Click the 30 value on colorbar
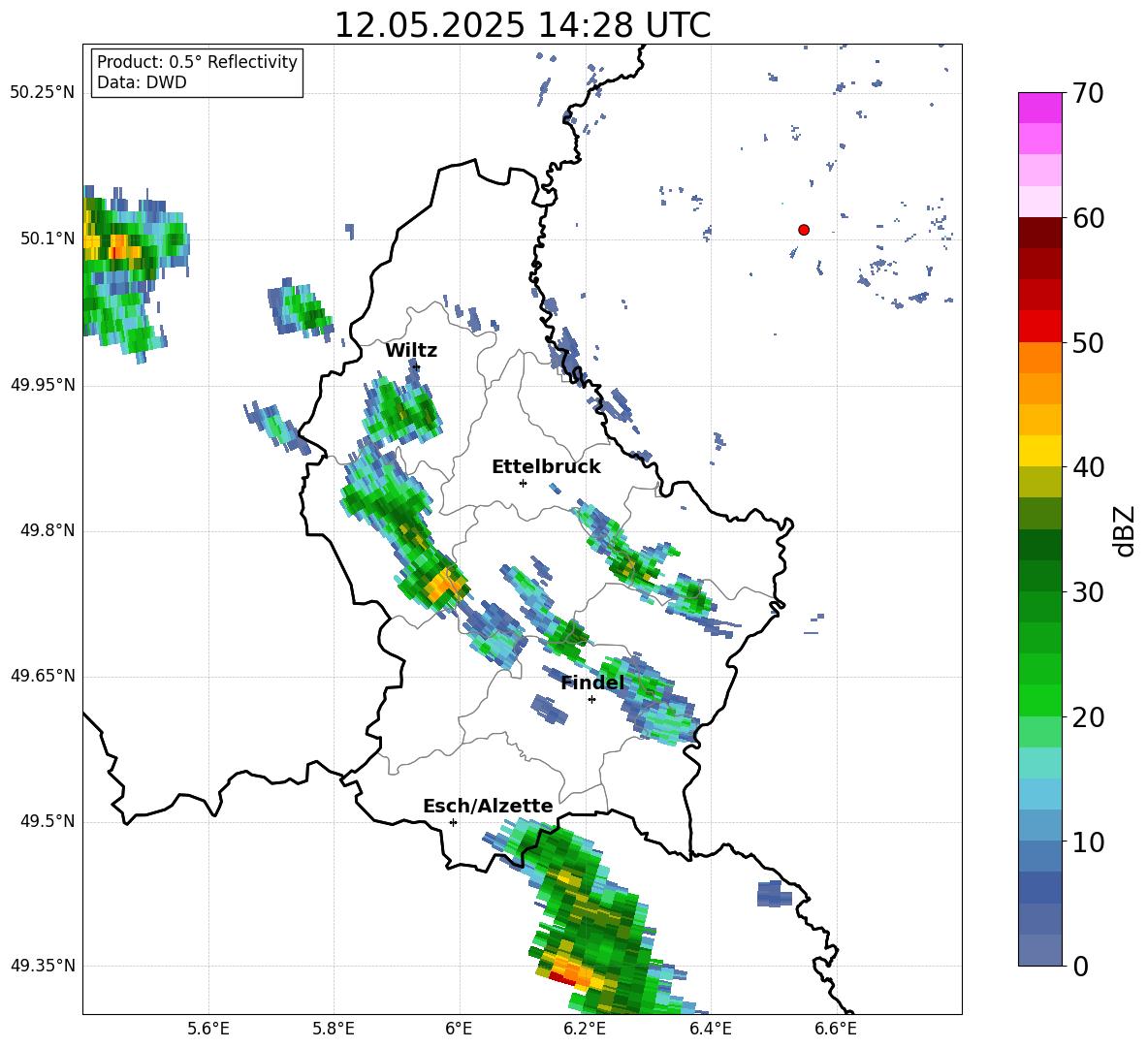1148x1048 pixels. pyautogui.click(x=1087, y=592)
